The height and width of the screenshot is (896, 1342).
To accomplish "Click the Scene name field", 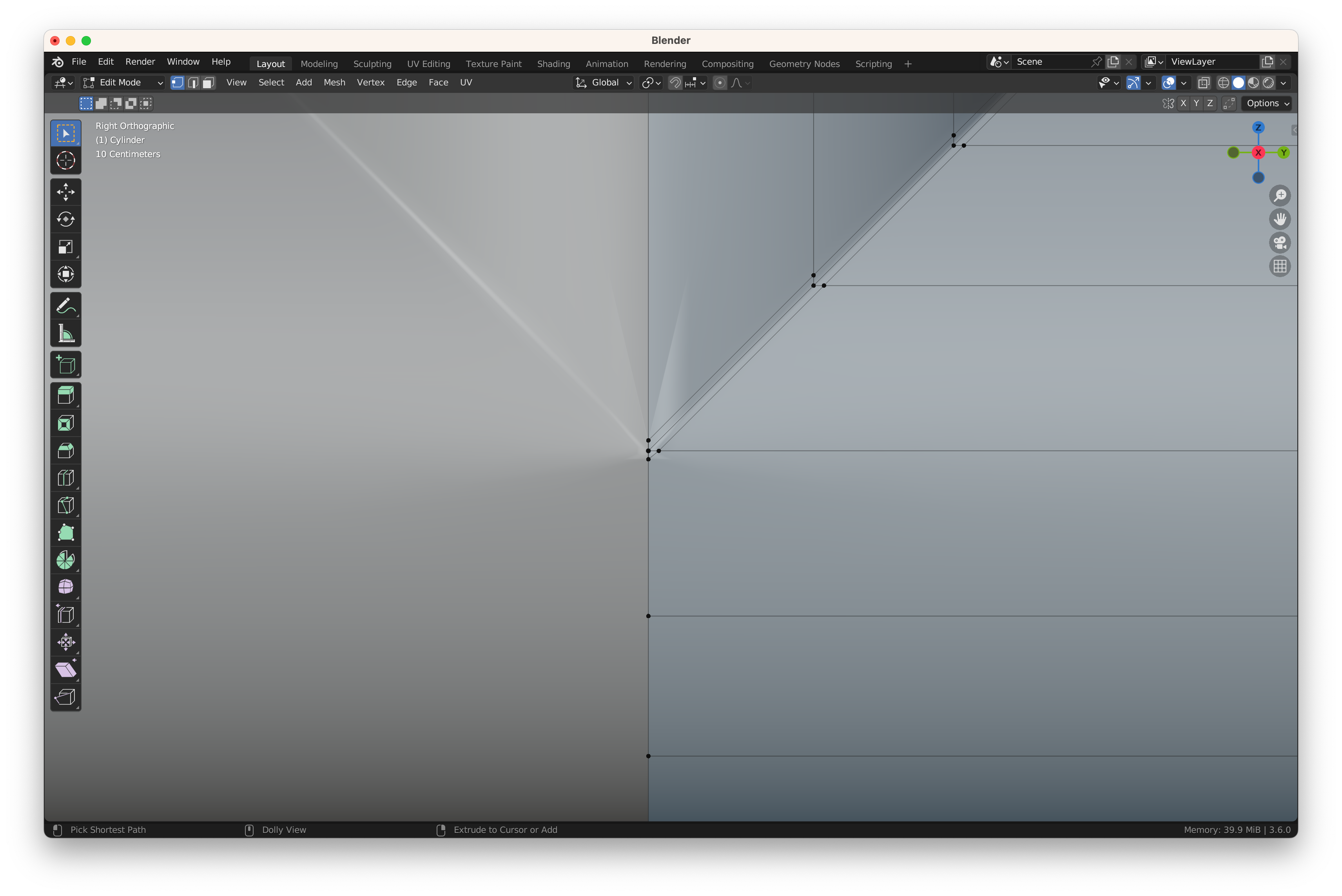I will tap(1050, 62).
